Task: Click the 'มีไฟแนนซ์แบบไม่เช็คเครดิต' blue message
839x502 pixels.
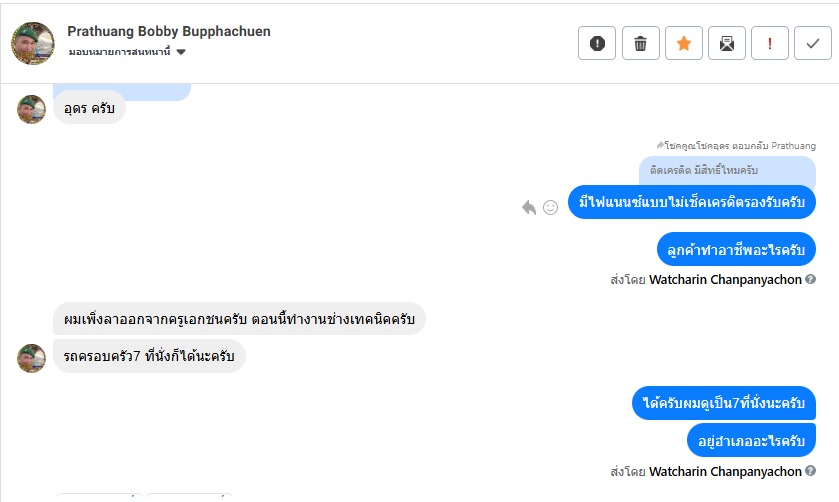Action: [x=692, y=202]
